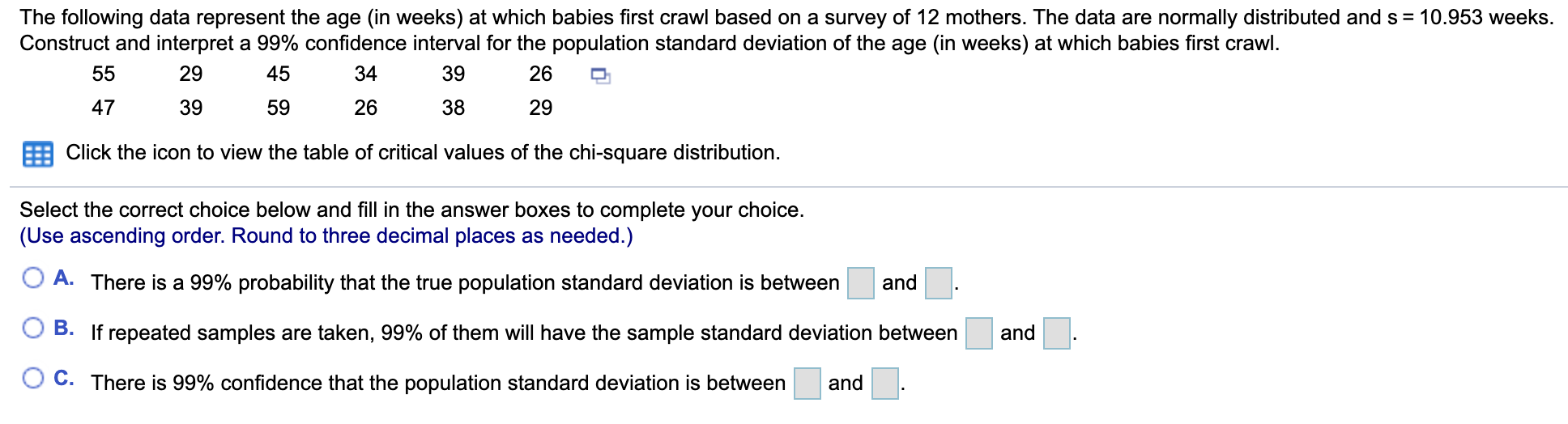1568x424 pixels.
Task: Click first answer box in choice C
Action: (x=807, y=384)
